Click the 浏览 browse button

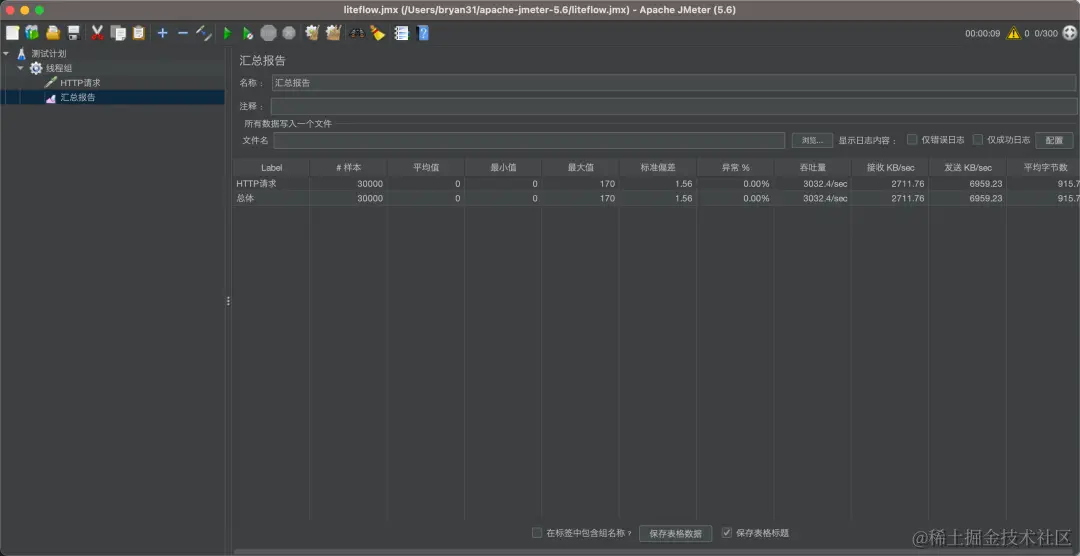[x=812, y=140]
